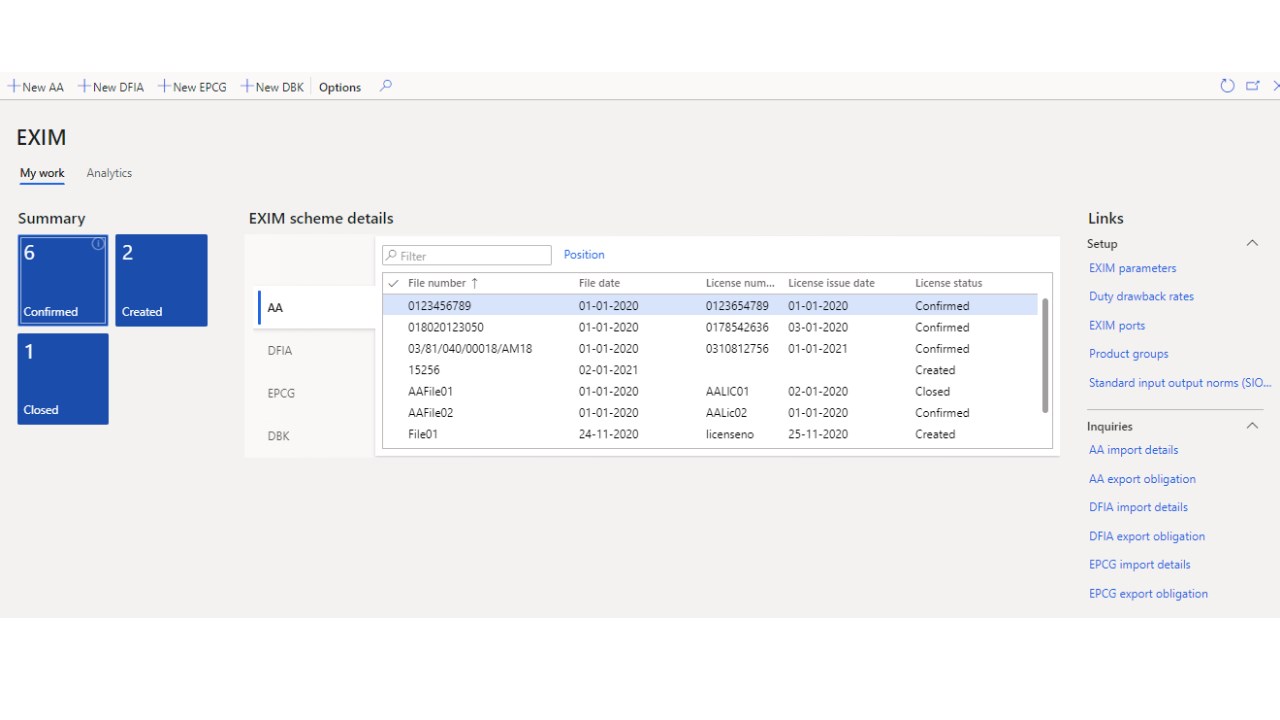
Task: Open the Duty drawback rates link
Action: click(1141, 297)
